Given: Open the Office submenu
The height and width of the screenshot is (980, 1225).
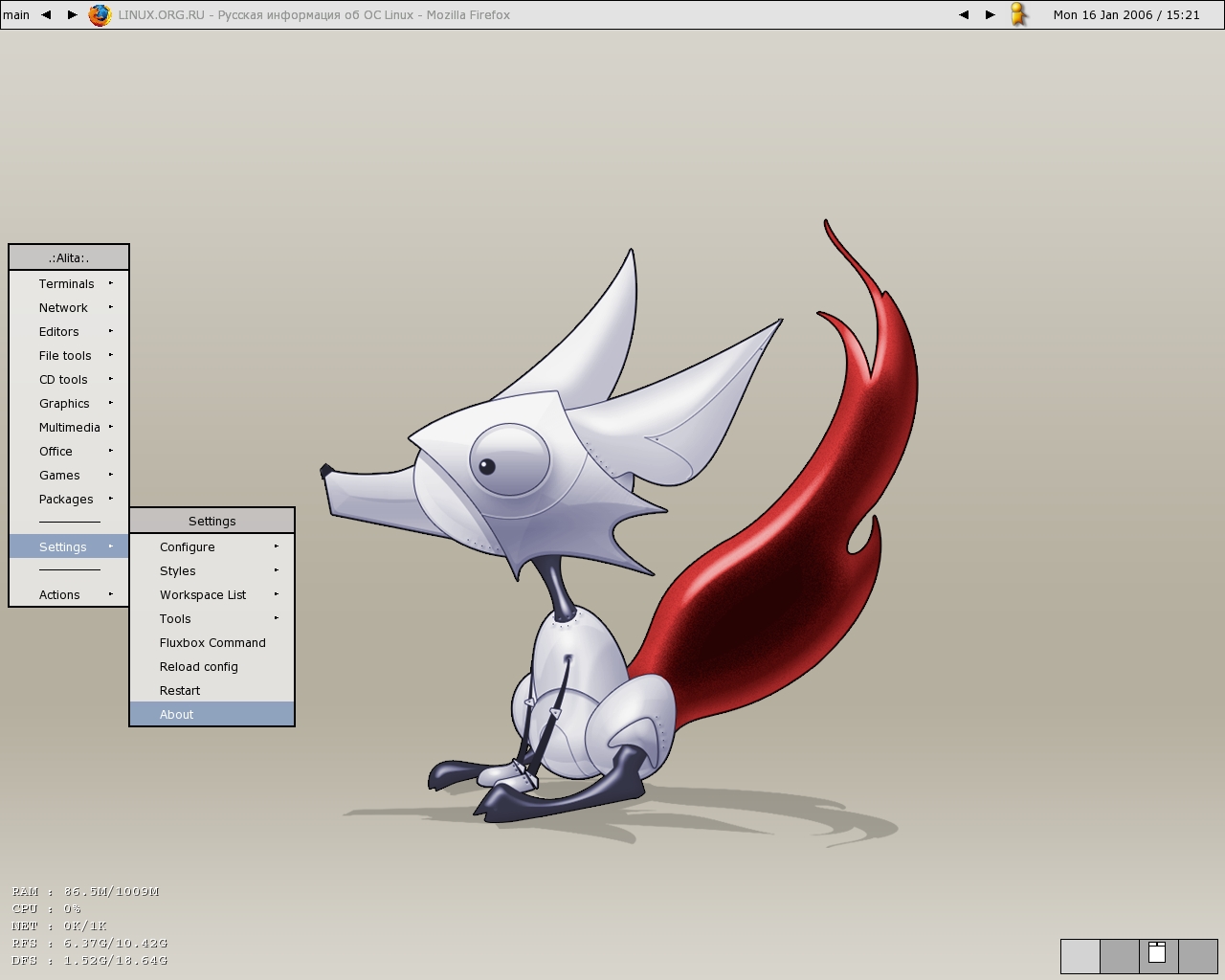Looking at the screenshot, I should pyautogui.click(x=69, y=451).
